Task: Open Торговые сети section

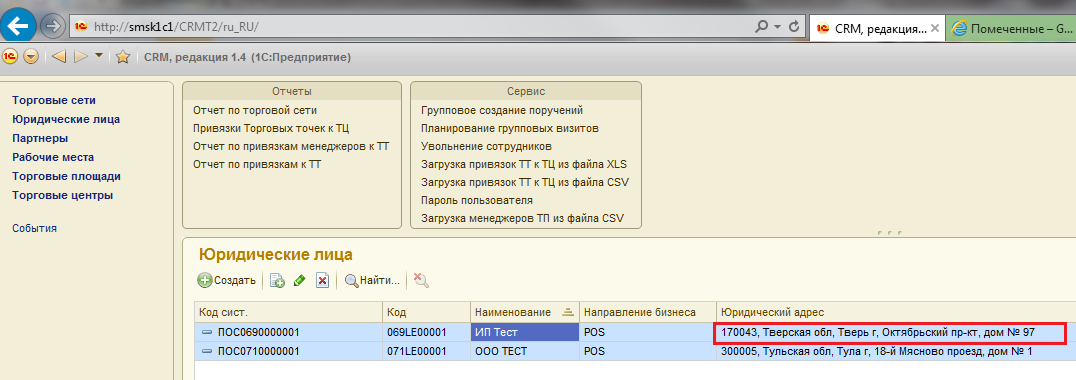Action: [x=54, y=100]
